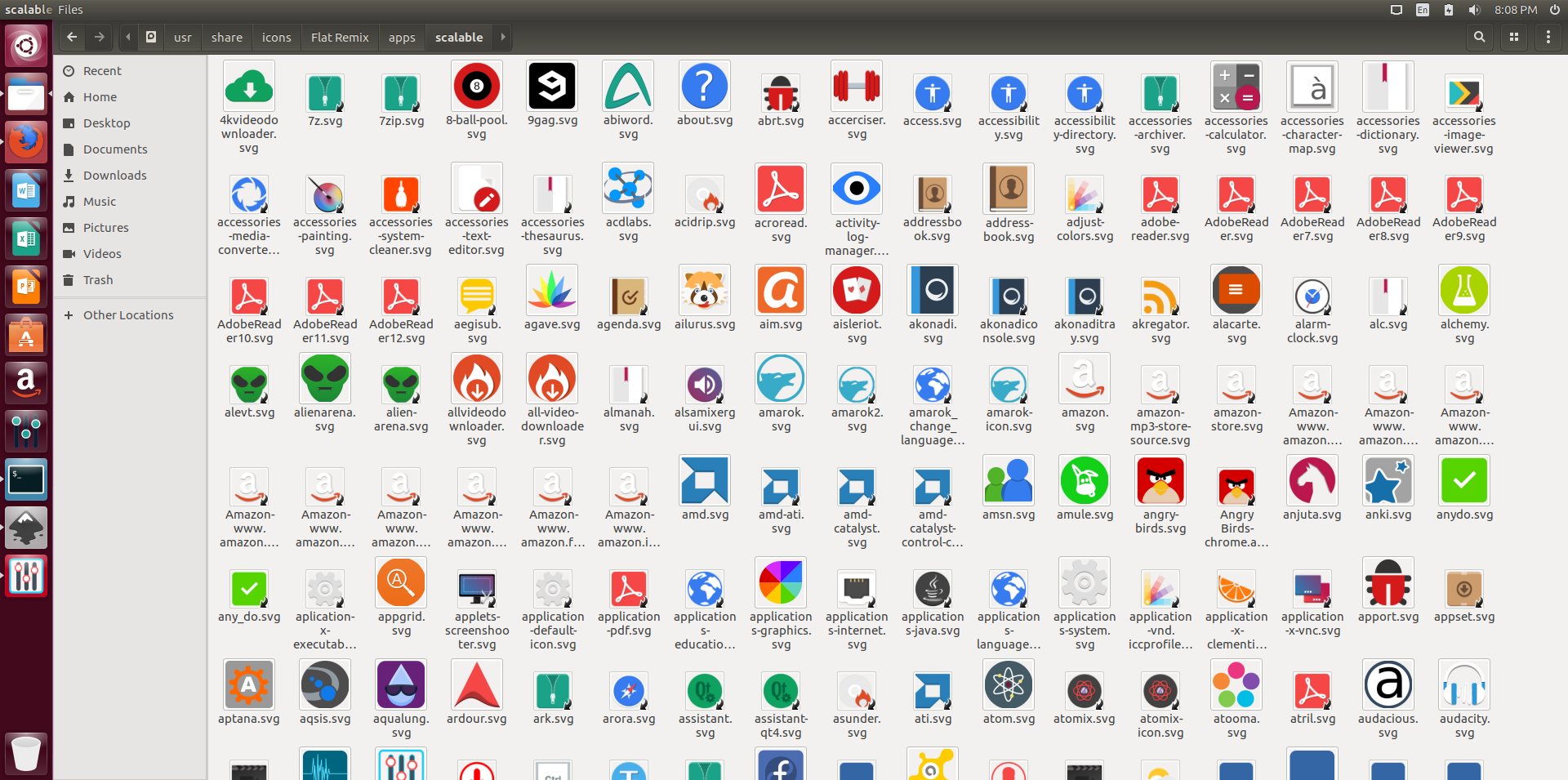Screen dimensions: 1568x780
Task: Go to the icons path segment
Action: point(276,37)
